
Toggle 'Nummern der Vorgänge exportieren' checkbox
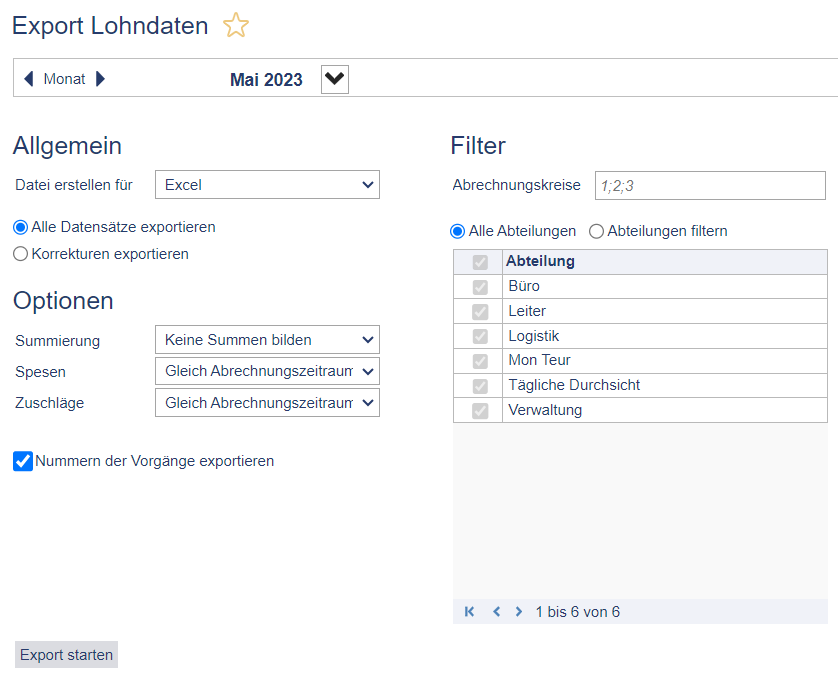pyautogui.click(x=23, y=461)
